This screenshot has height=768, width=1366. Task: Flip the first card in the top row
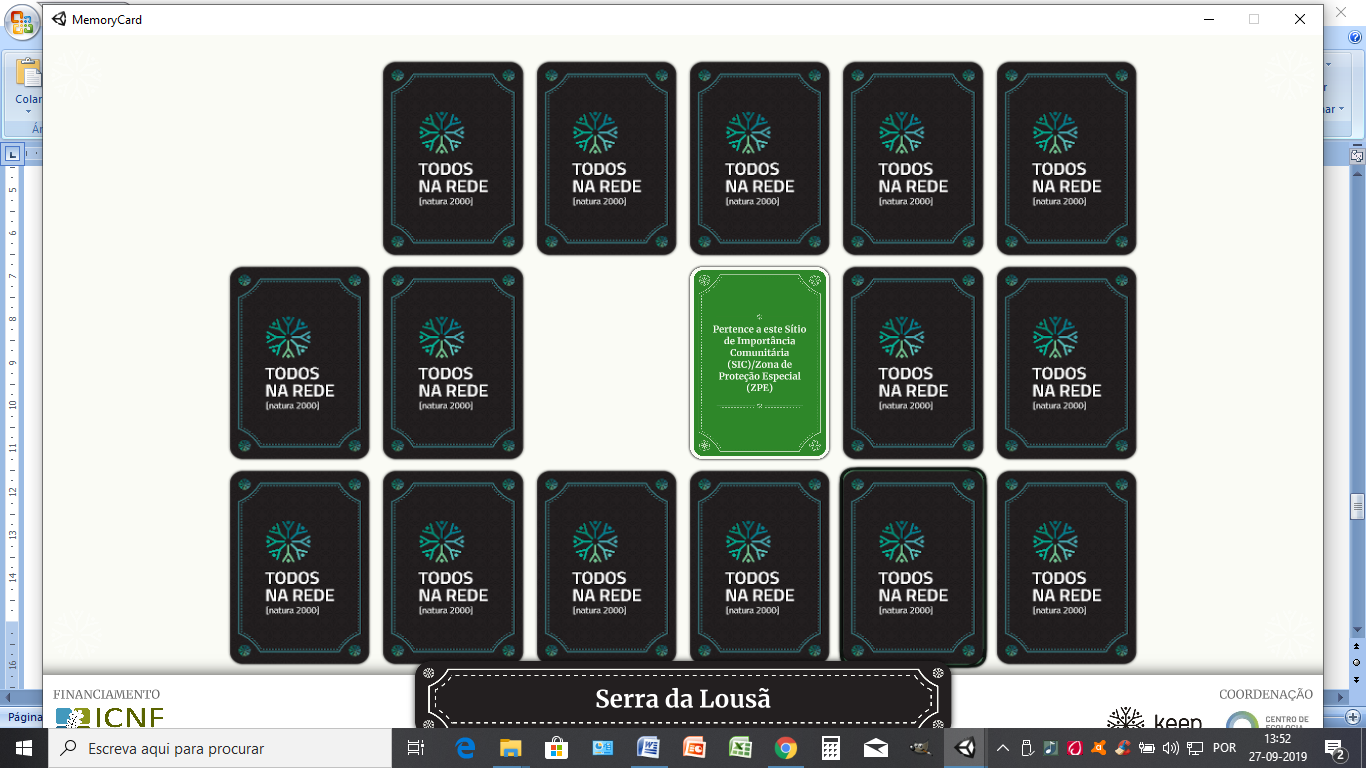point(453,158)
